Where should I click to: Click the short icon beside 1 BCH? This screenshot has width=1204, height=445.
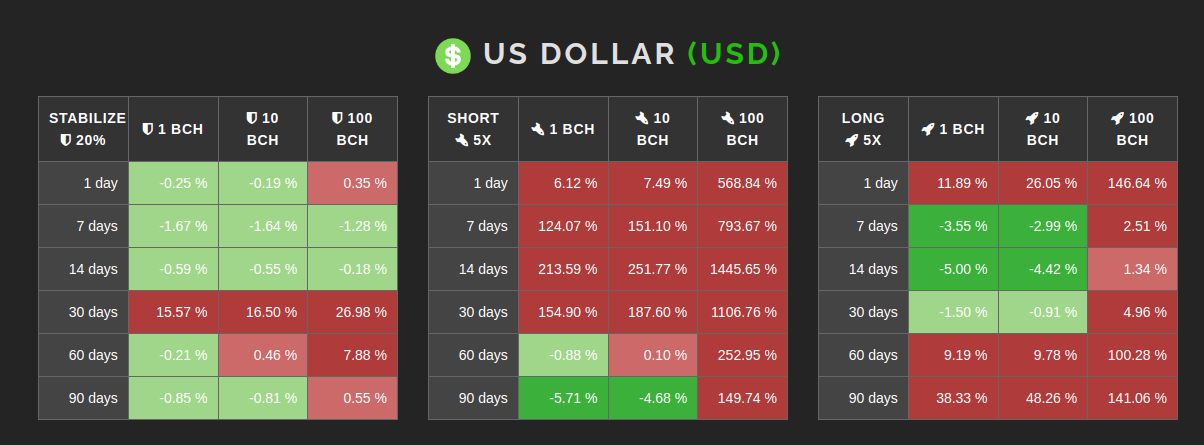(x=537, y=129)
